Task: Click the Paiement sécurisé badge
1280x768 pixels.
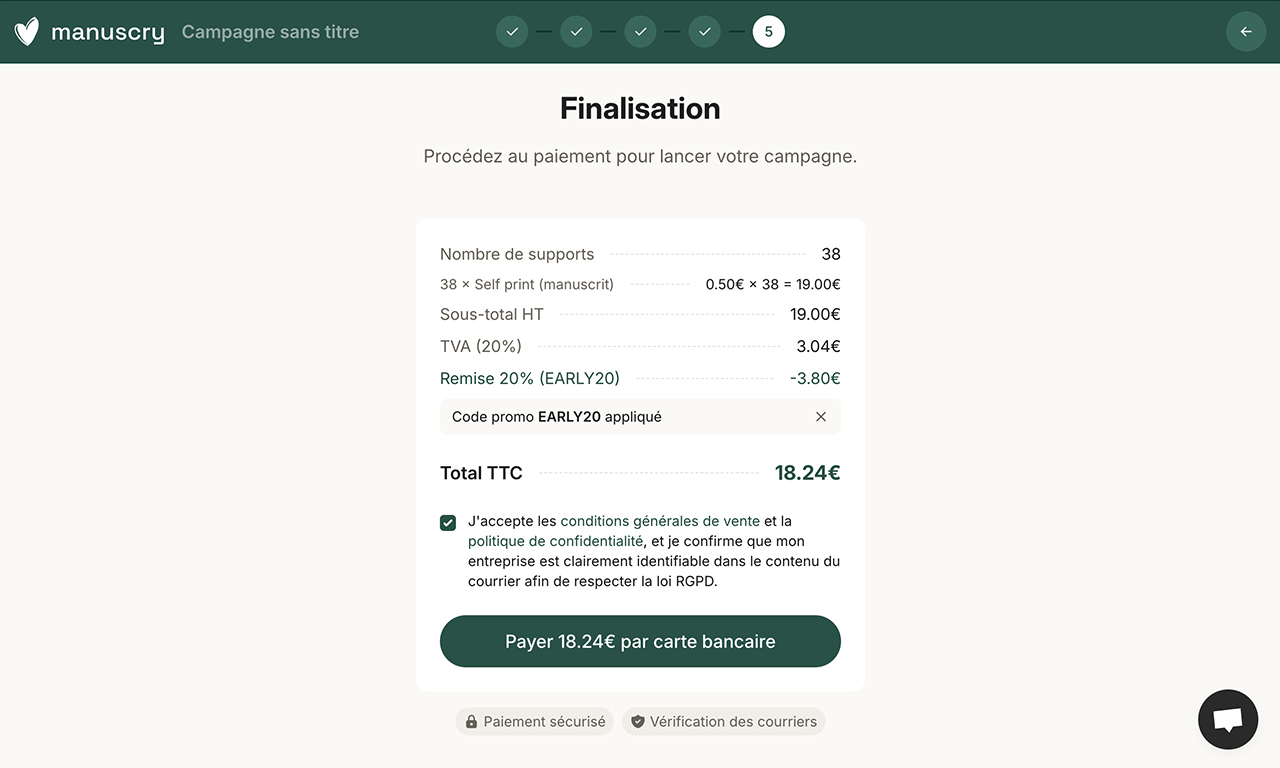Action: click(x=534, y=721)
